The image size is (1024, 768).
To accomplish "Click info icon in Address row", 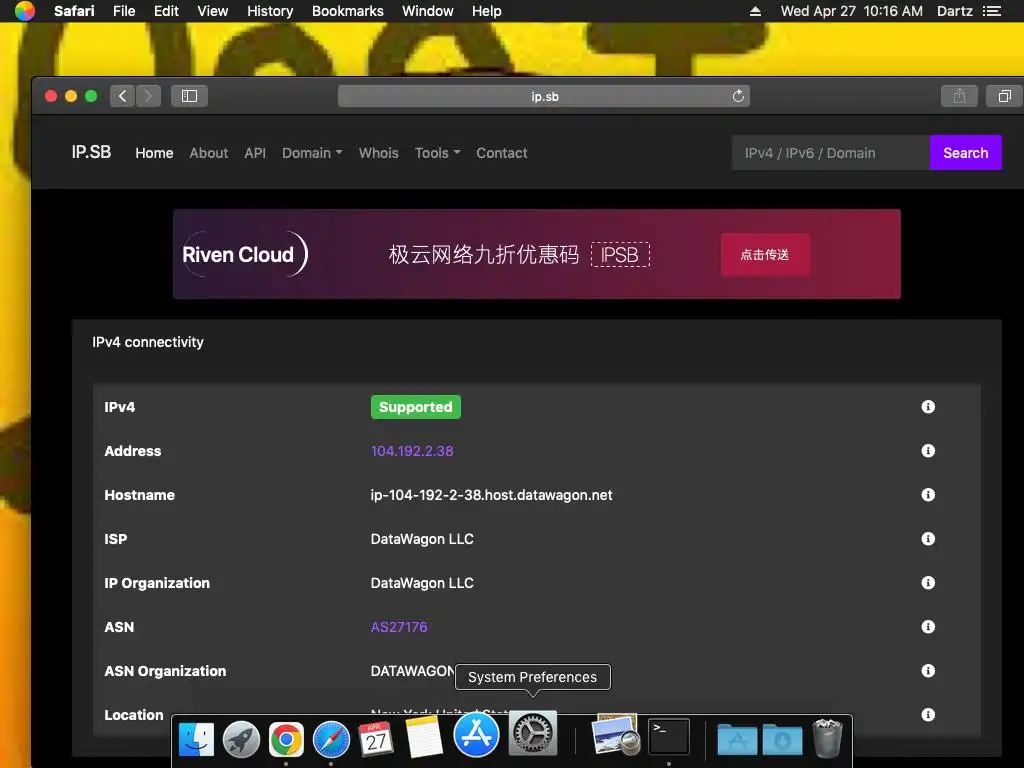I will (x=928, y=451).
